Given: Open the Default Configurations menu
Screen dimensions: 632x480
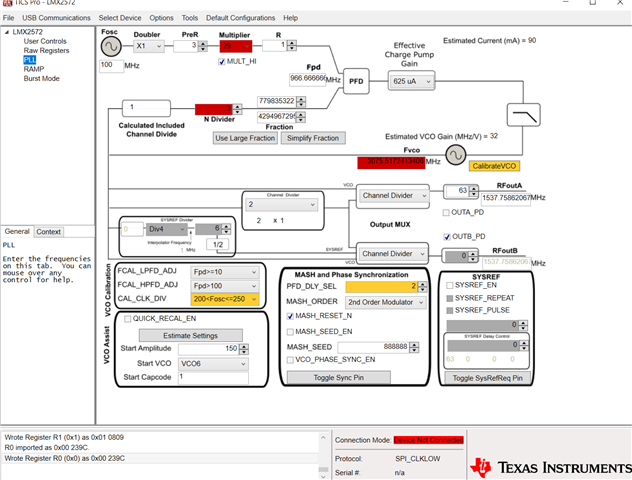Looking at the screenshot, I should 241,18.
